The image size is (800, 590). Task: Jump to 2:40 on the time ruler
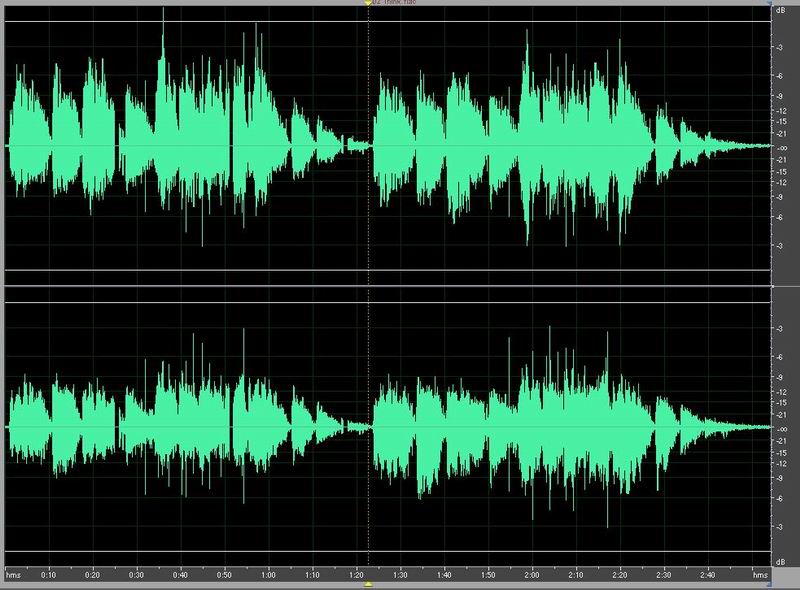[x=707, y=575]
